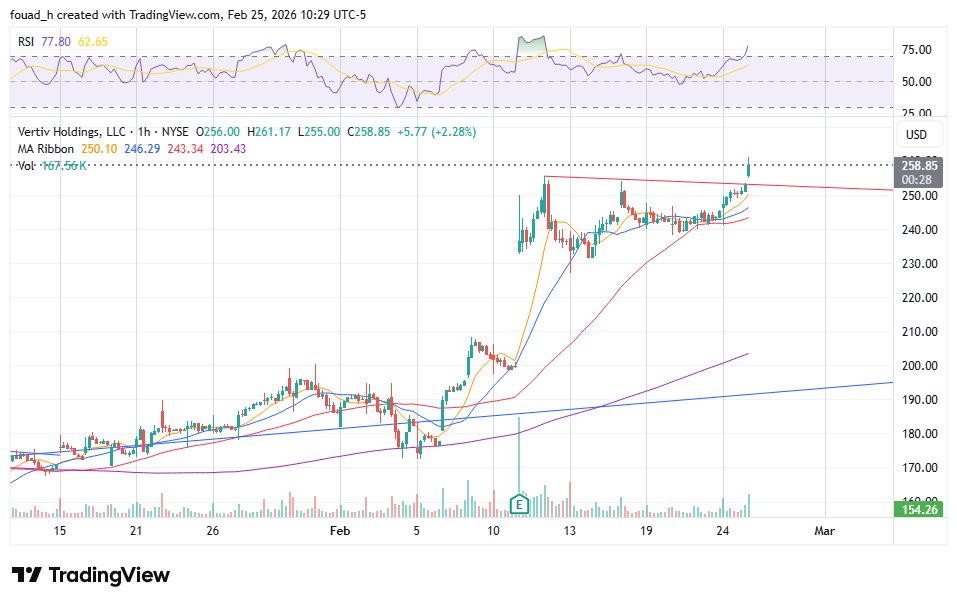Click the Mar label on the time axis
The height and width of the screenshot is (605, 957).
tap(824, 531)
